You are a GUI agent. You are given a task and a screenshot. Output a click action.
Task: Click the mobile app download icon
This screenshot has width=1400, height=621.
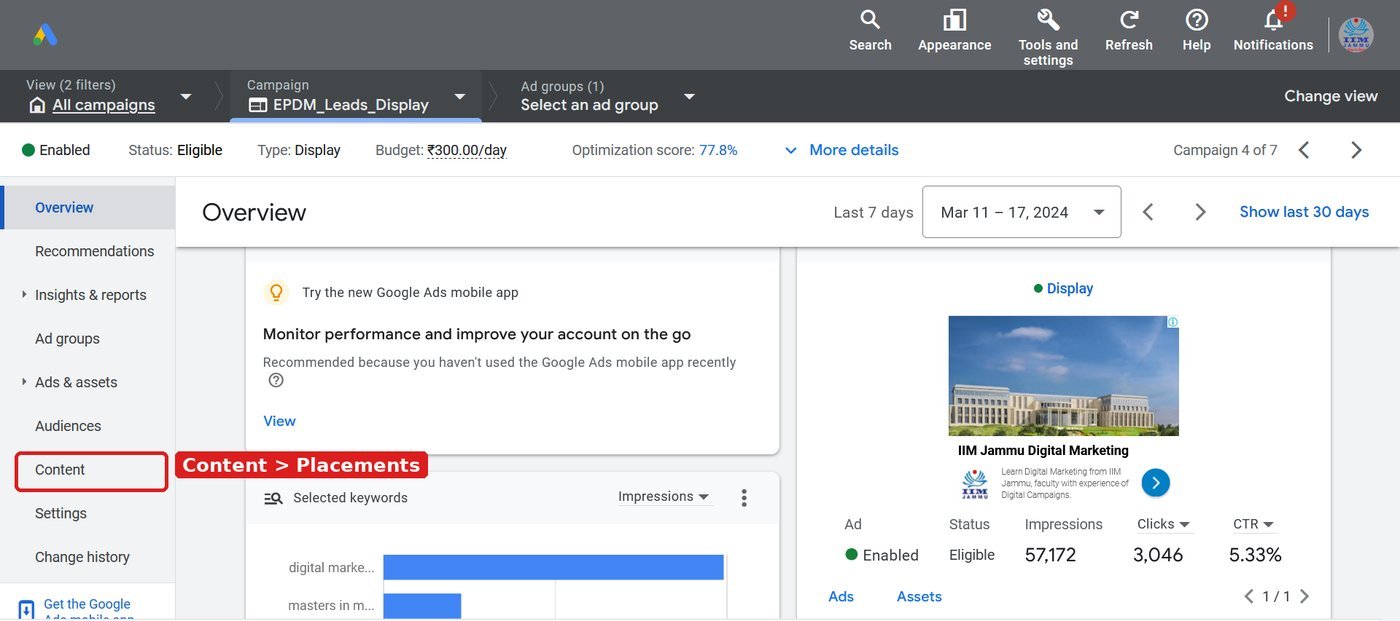point(26,610)
